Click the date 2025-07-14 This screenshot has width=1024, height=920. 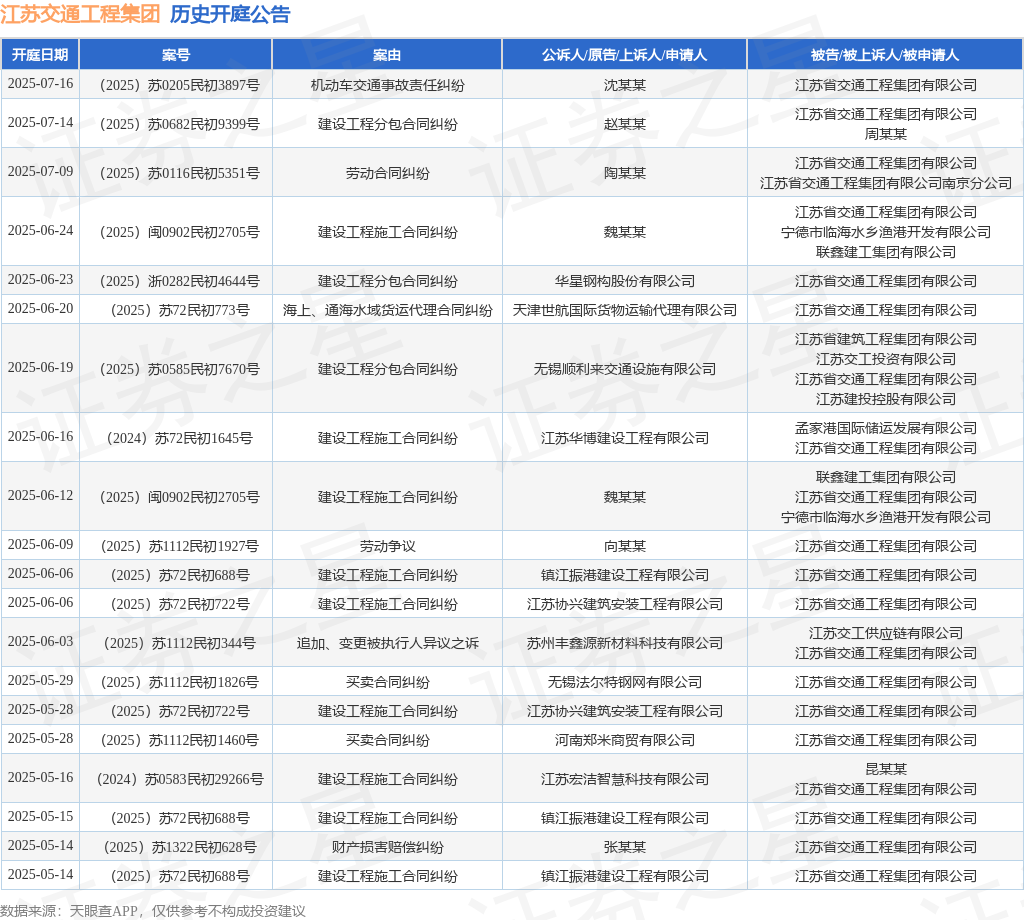40,123
